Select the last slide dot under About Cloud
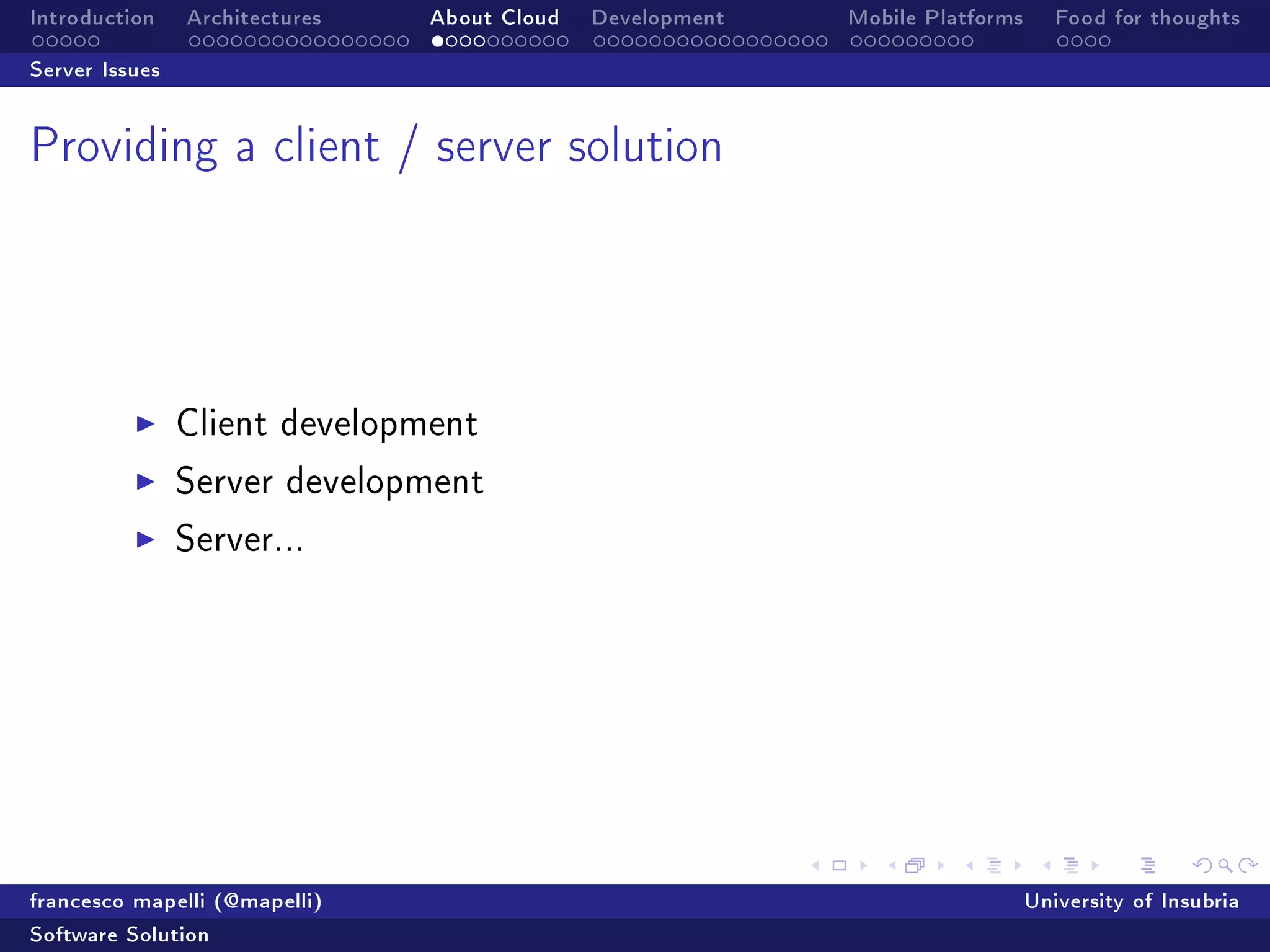The image size is (1270, 952). point(562,42)
